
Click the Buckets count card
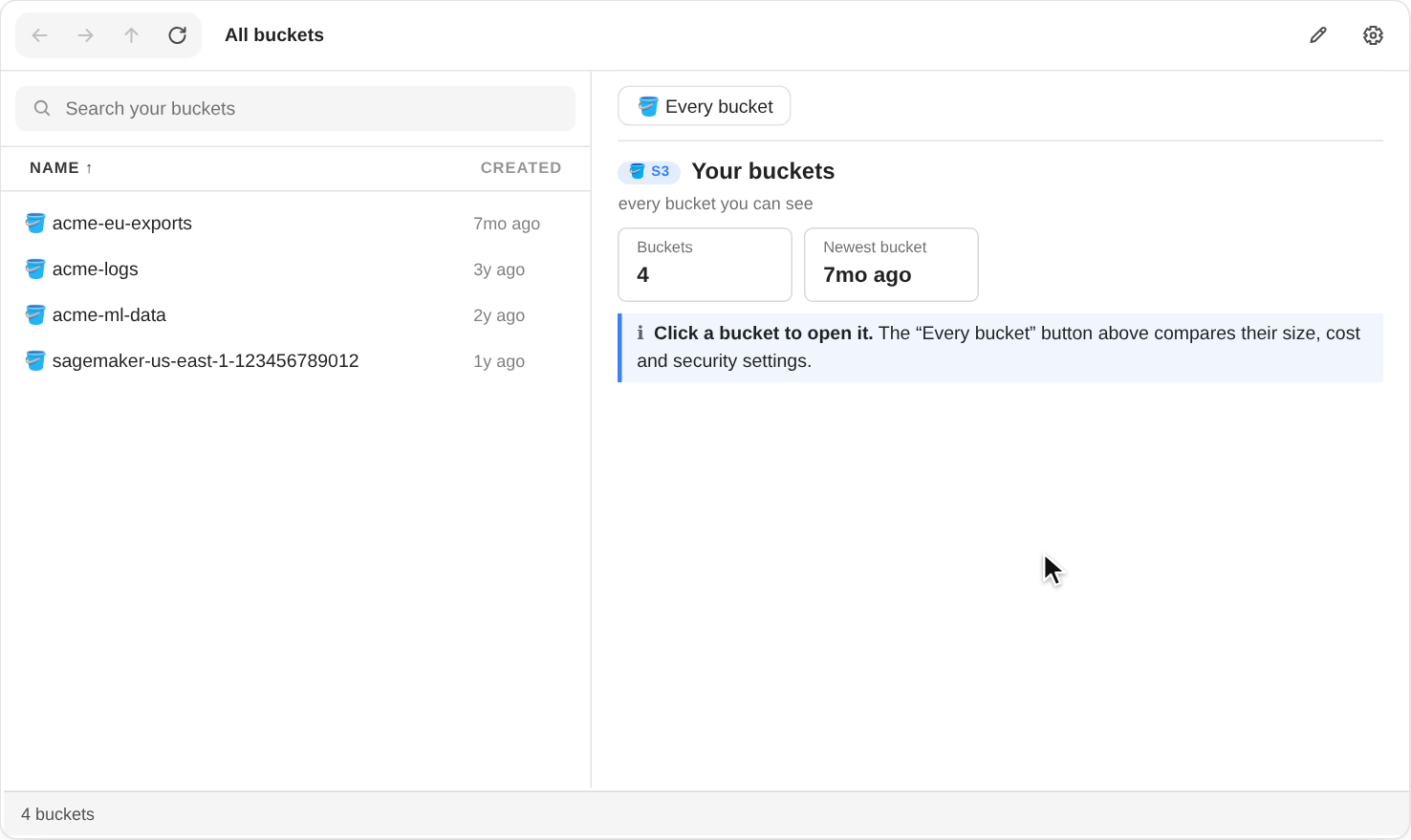pos(705,265)
